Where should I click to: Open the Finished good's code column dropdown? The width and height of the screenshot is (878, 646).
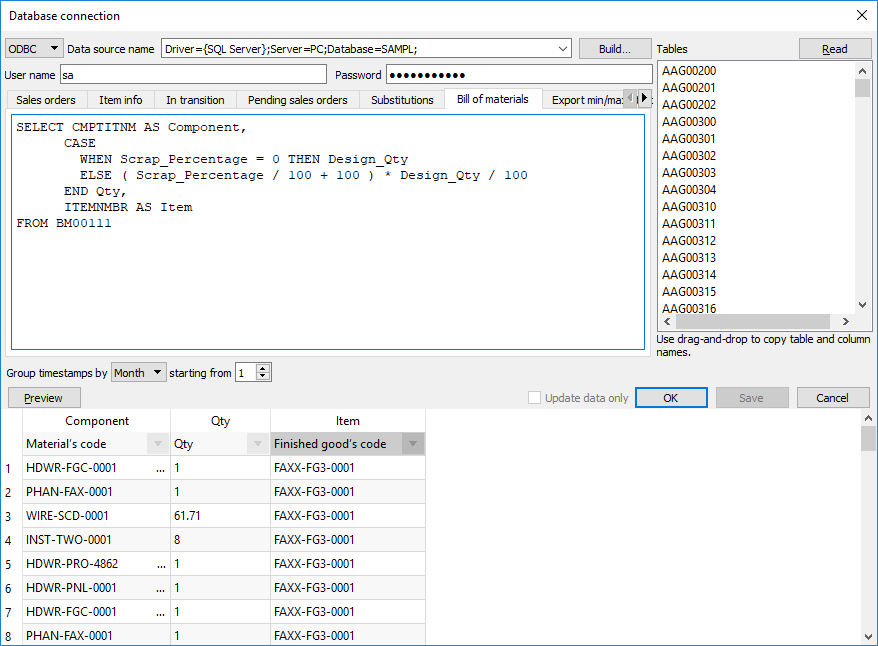pyautogui.click(x=412, y=444)
